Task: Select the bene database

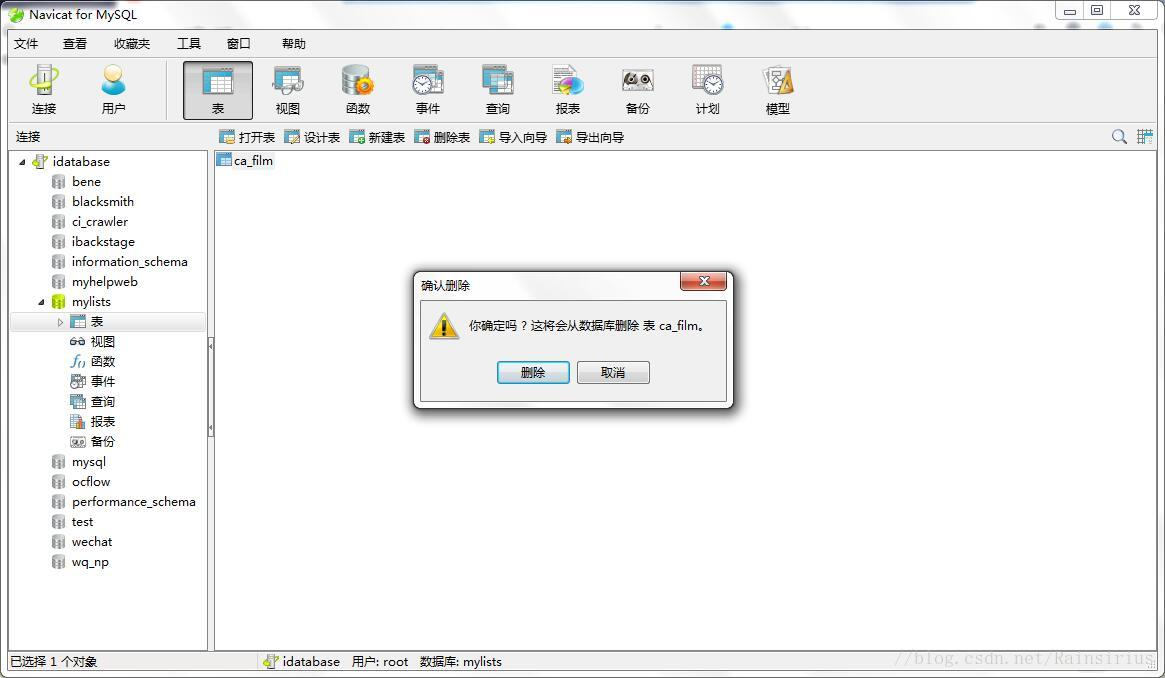Action: 86,181
